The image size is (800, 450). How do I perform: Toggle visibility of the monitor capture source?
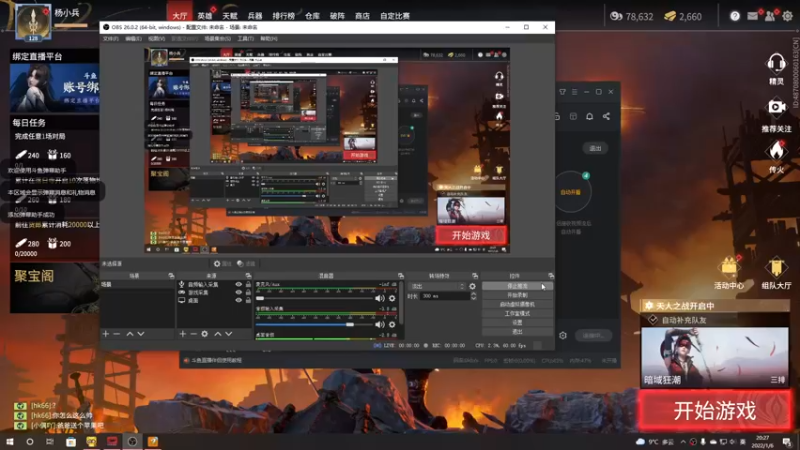(238, 301)
